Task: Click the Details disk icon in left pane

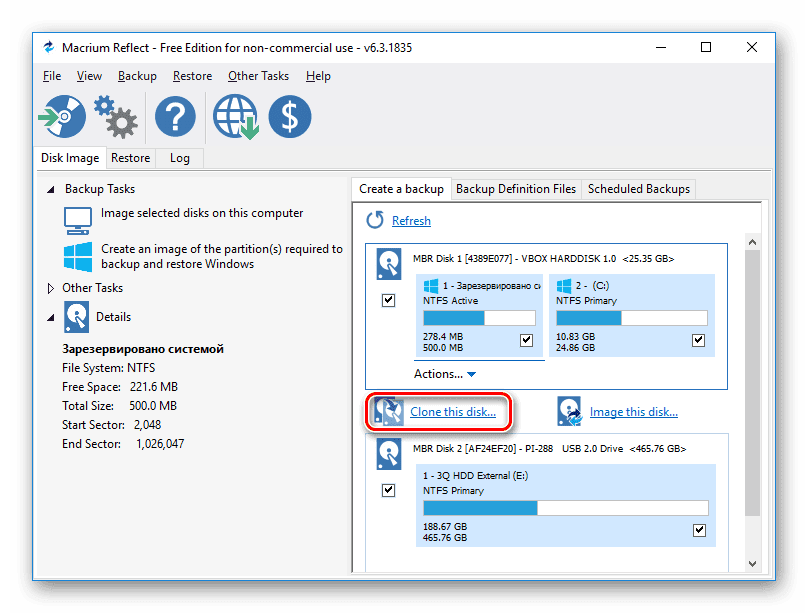Action: click(76, 317)
